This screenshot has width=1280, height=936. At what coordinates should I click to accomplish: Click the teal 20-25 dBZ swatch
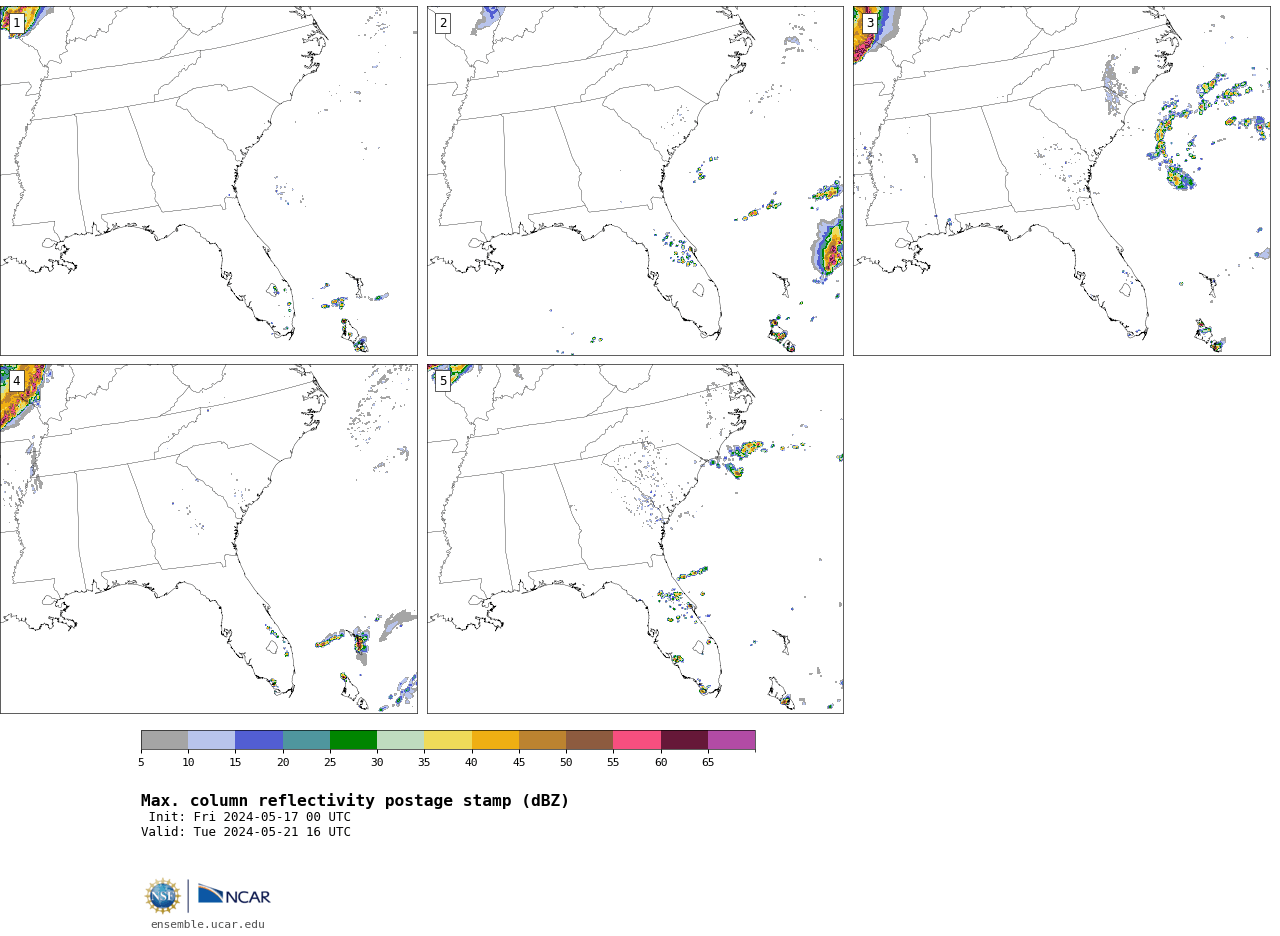[306, 740]
